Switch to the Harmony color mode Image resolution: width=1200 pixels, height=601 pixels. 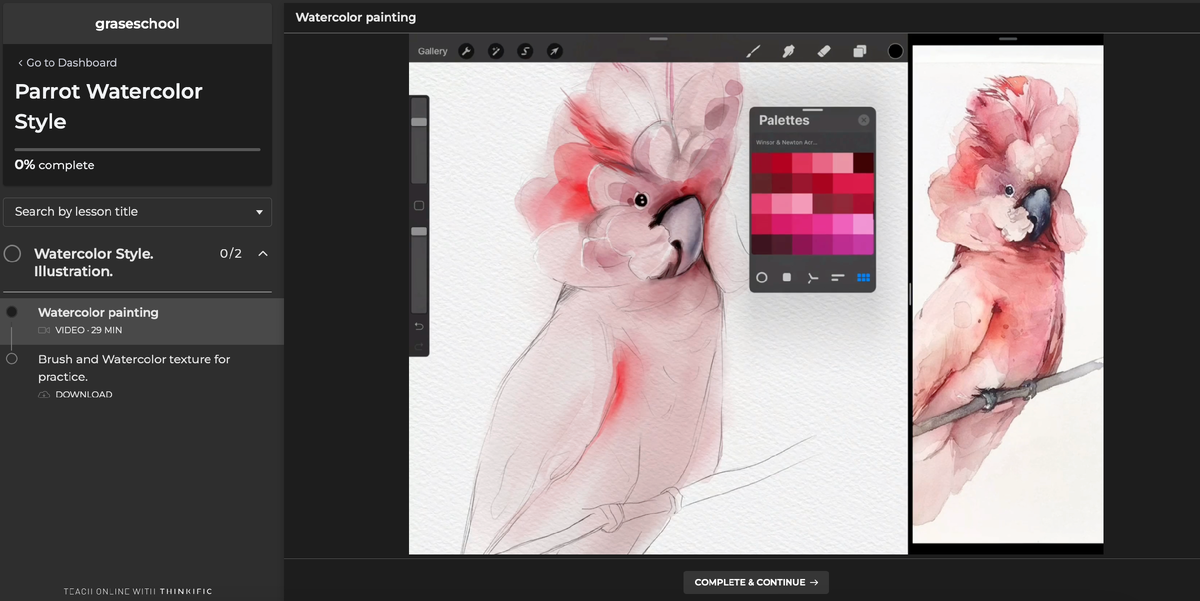tap(813, 277)
